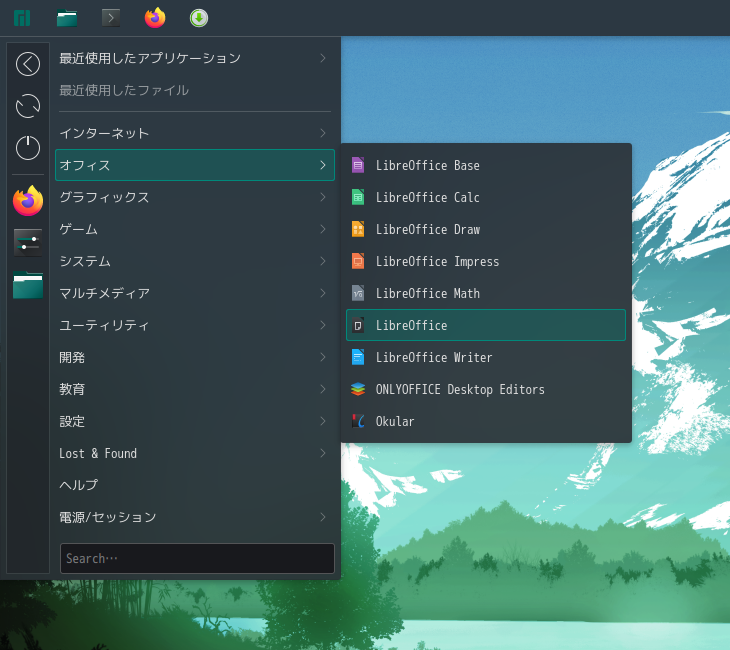Viewport: 730px width, 650px height.
Task: Click the LibreOffice Calc spreadsheet icon
Action: [358, 197]
